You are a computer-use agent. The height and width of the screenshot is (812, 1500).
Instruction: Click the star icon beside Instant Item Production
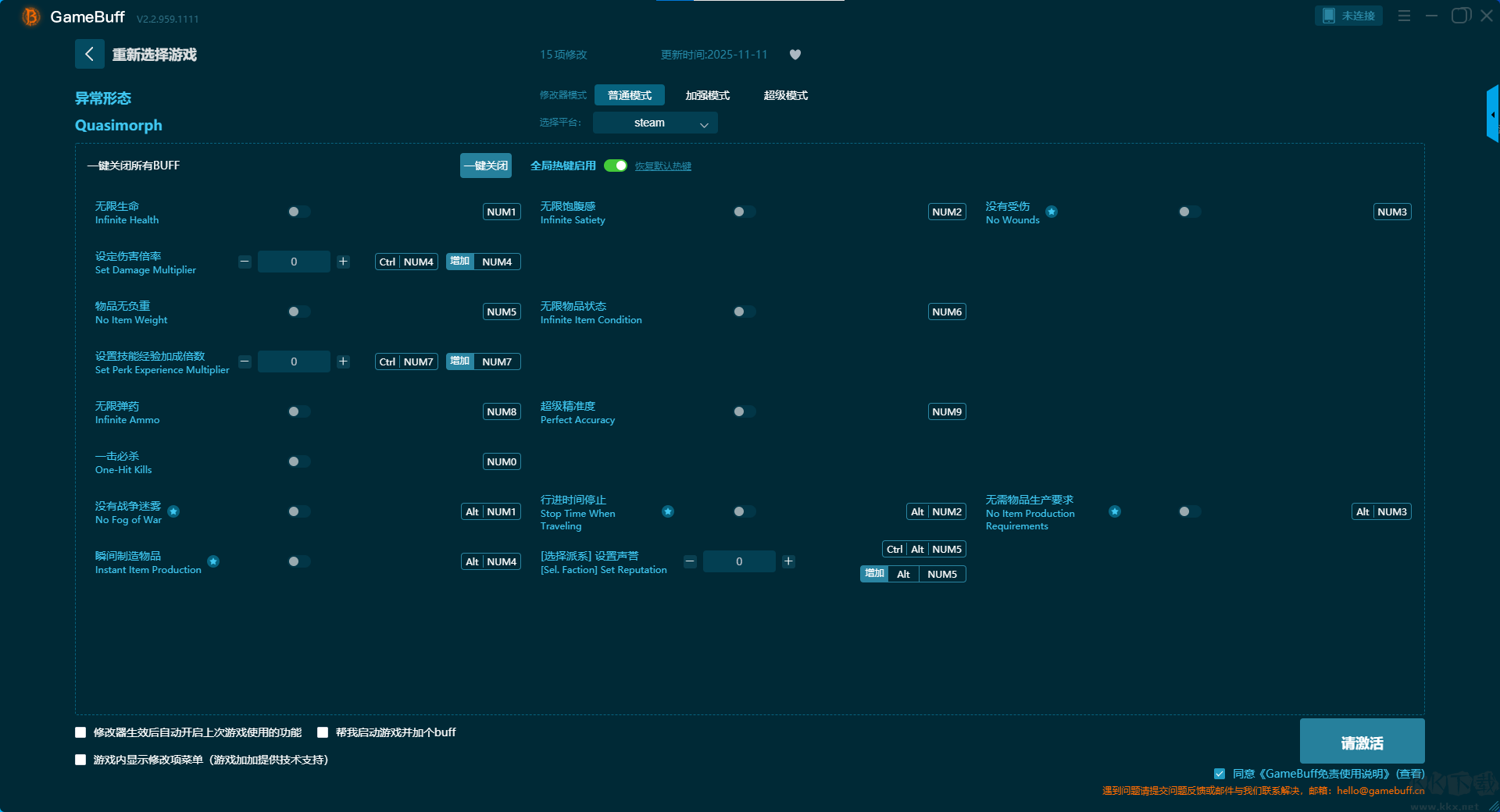coord(213,561)
